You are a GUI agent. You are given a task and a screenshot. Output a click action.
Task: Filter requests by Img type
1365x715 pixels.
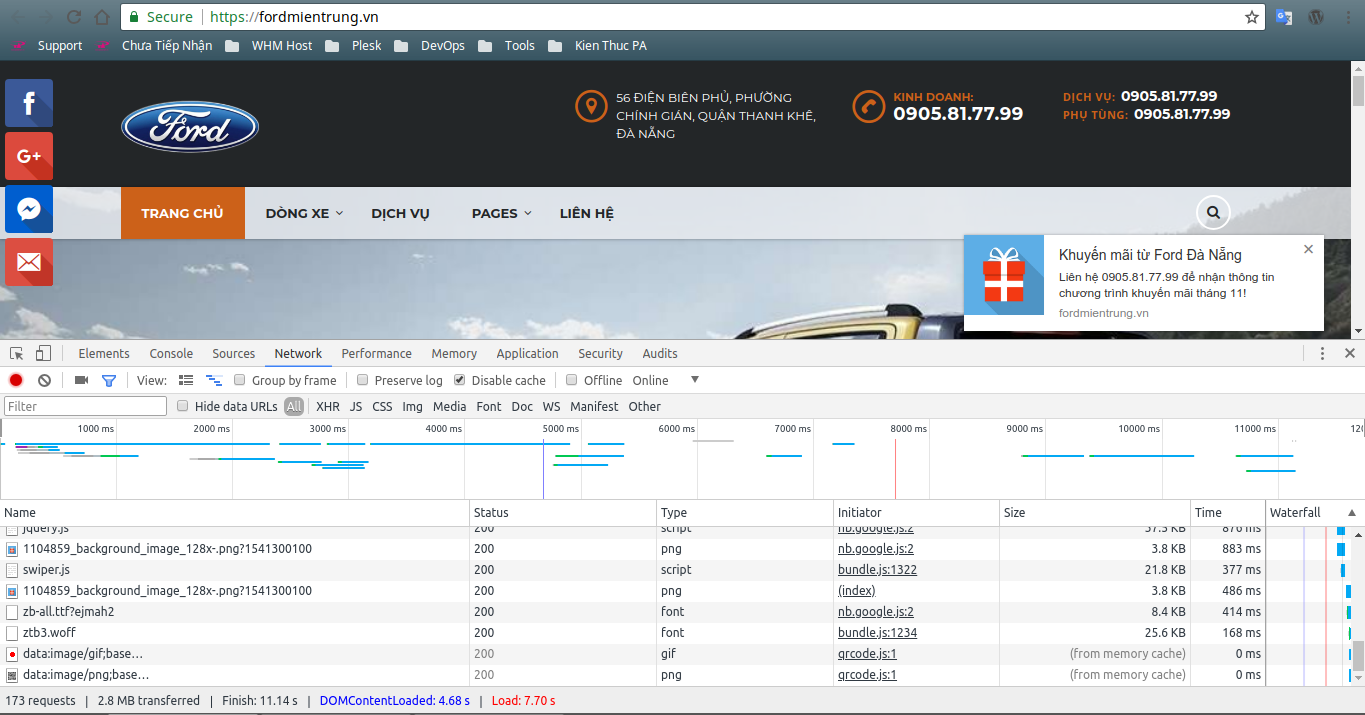coord(413,406)
